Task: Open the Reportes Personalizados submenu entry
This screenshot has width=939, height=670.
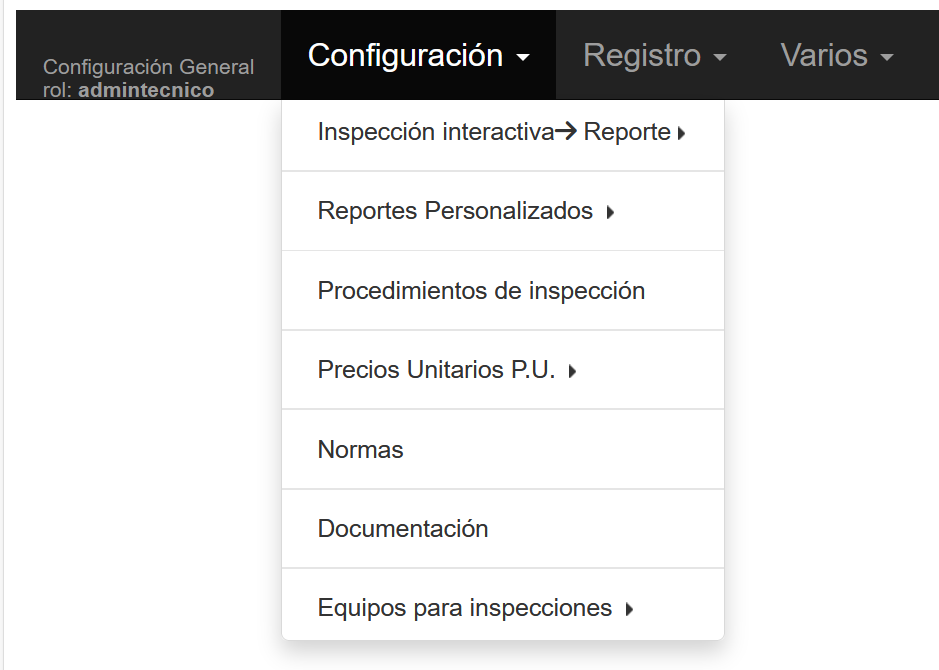Action: point(455,211)
